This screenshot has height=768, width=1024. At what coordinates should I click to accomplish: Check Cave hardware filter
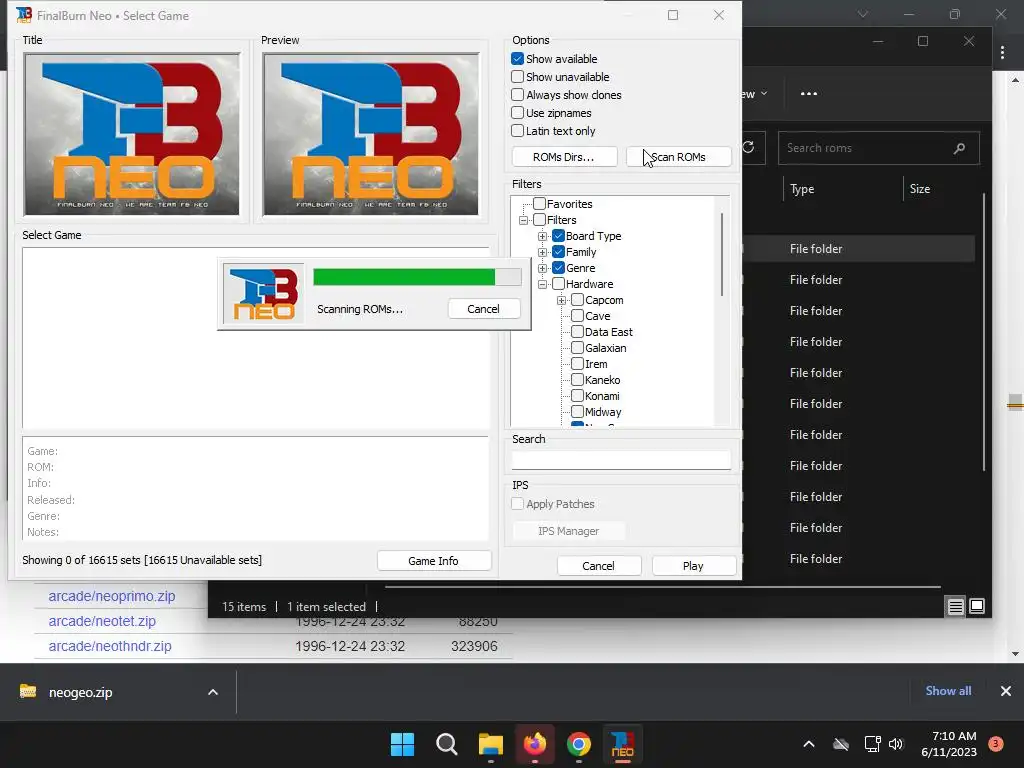[x=577, y=315]
